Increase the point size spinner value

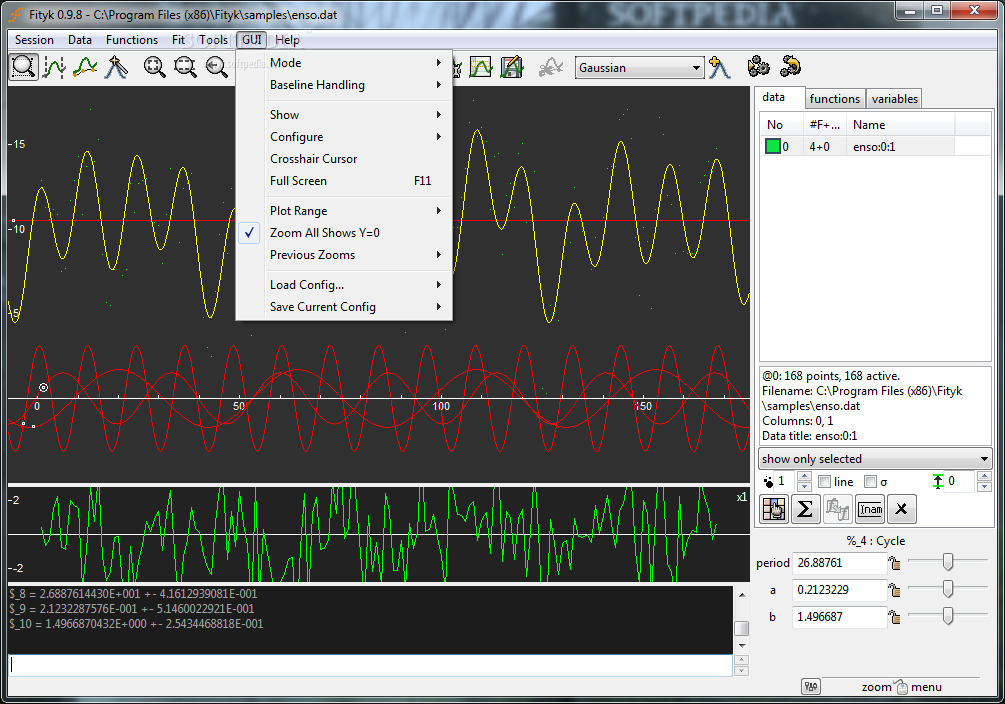(804, 476)
